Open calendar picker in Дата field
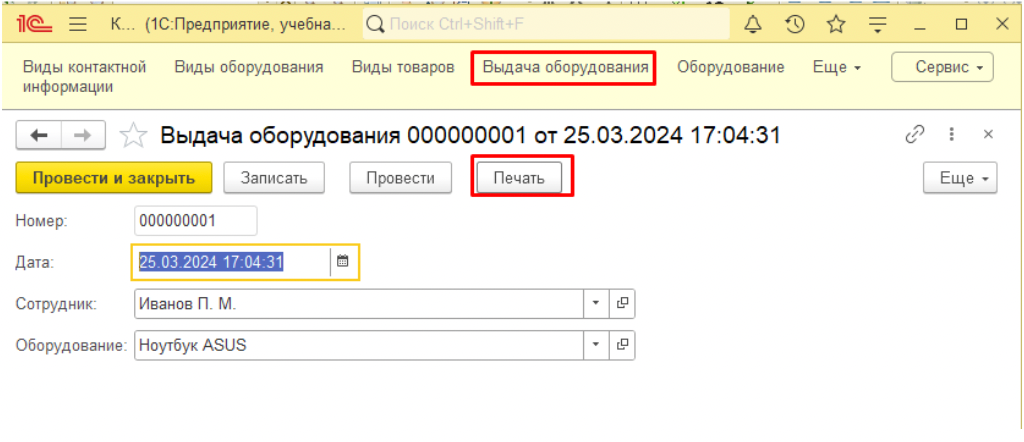Viewport: 1024px width, 442px height. (x=343, y=261)
